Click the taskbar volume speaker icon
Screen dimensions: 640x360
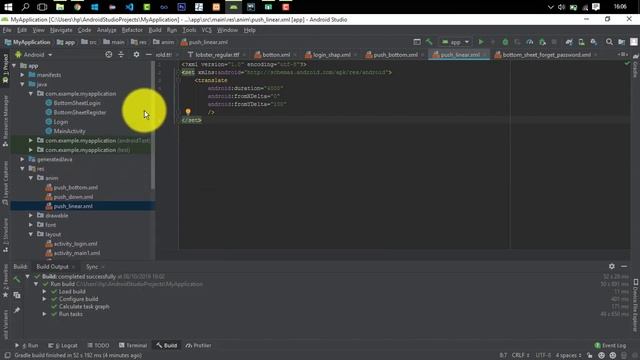pyautogui.click(x=562, y=7)
